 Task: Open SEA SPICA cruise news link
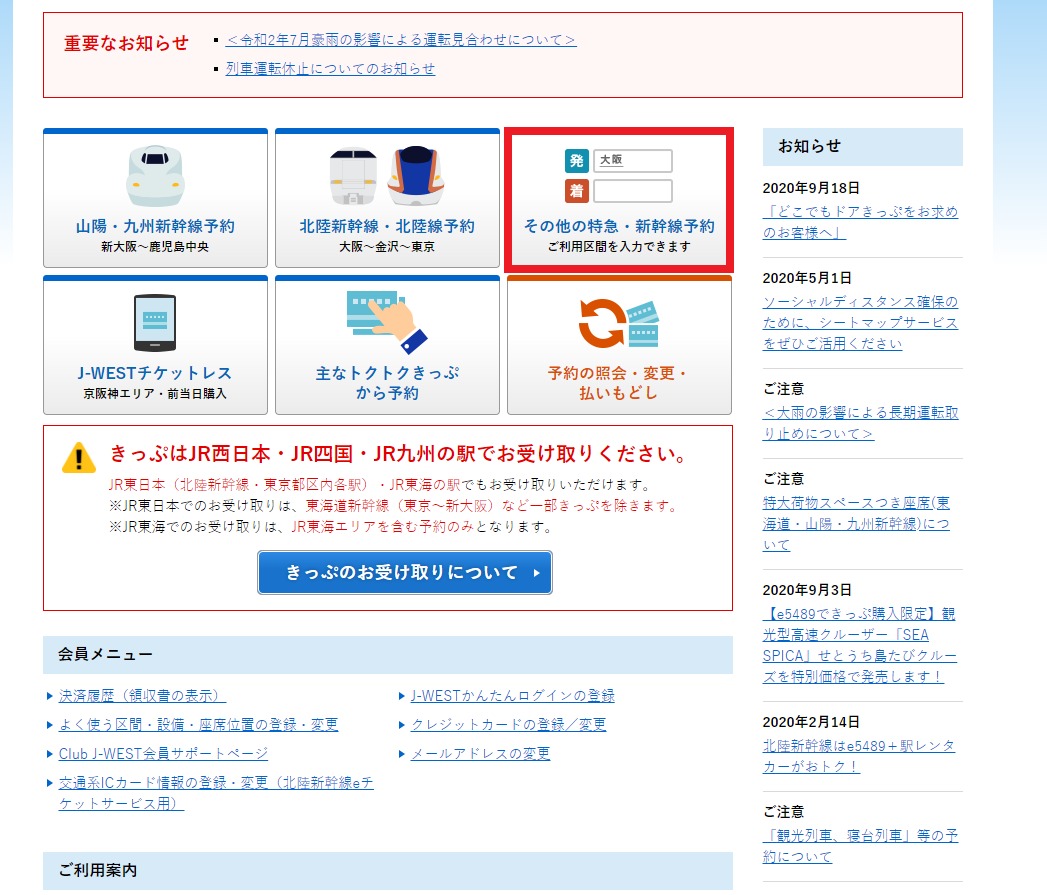point(860,645)
